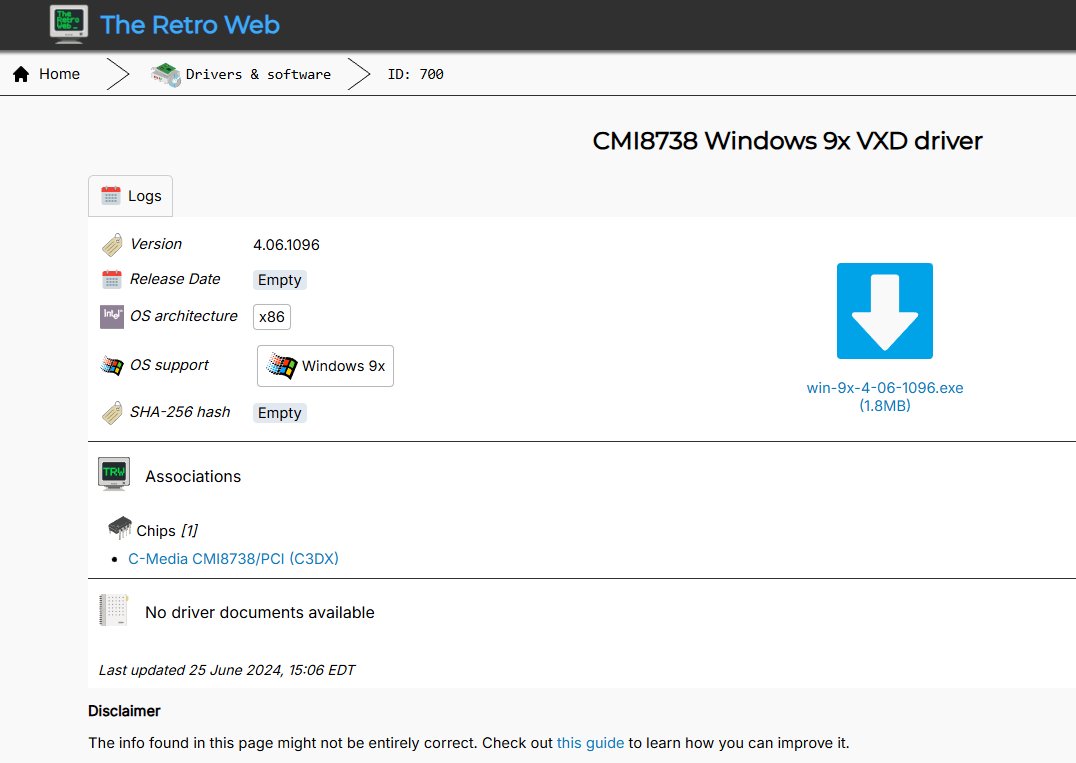Click The Retro Web logo icon
Image resolution: width=1076 pixels, height=763 pixels.
[x=69, y=24]
